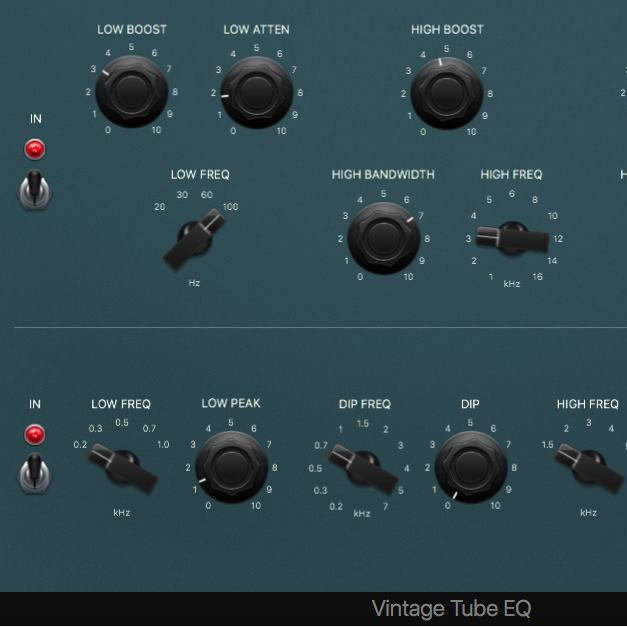Select 100 Hz on the Low Freq dial
This screenshot has width=627, height=627.
[x=231, y=207]
